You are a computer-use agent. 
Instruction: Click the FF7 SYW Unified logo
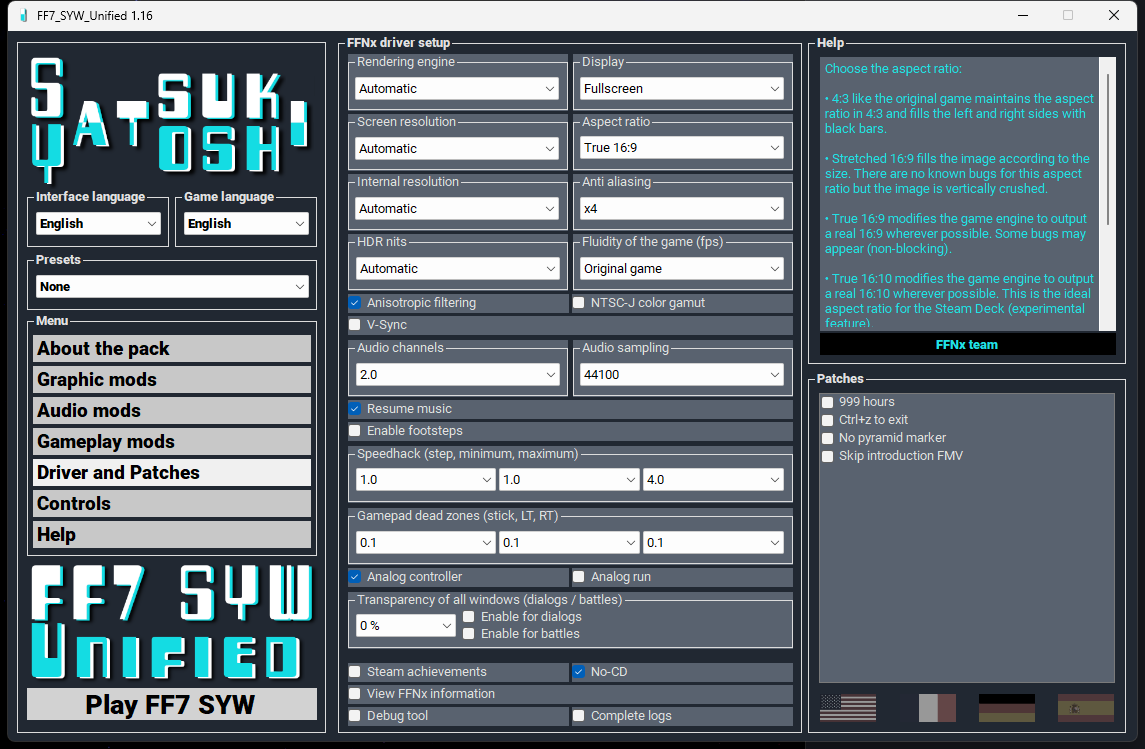pos(172,622)
